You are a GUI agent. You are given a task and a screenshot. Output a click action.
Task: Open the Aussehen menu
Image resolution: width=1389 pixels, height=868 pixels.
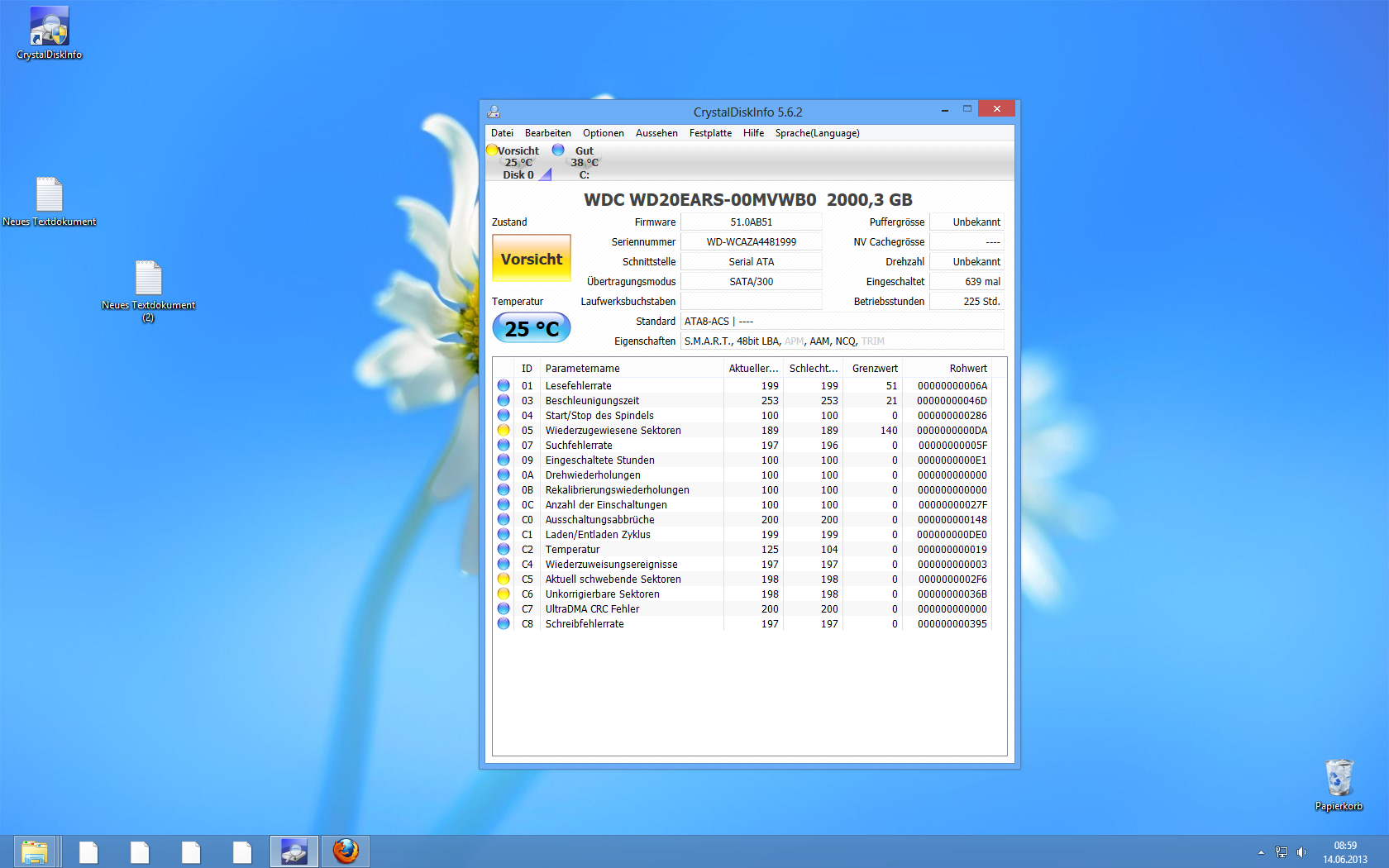pos(656,133)
